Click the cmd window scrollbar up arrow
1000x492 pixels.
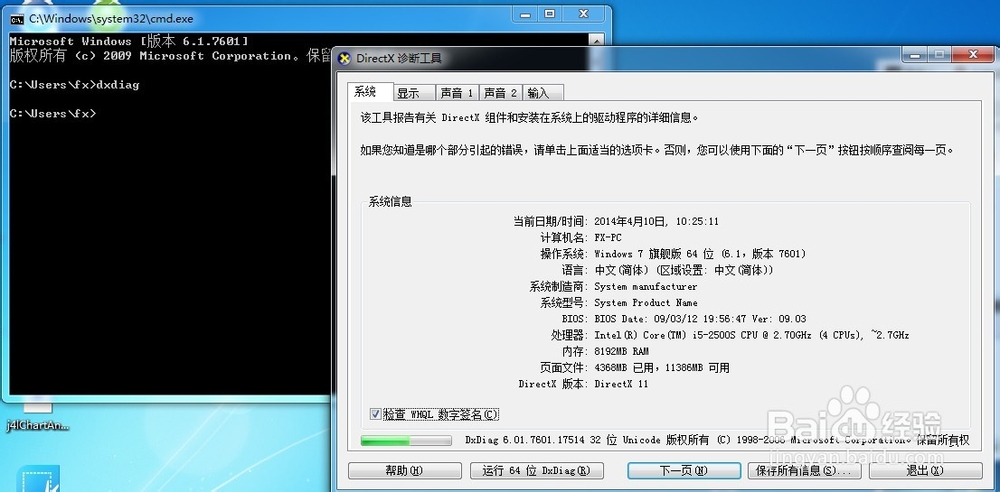(x=596, y=40)
